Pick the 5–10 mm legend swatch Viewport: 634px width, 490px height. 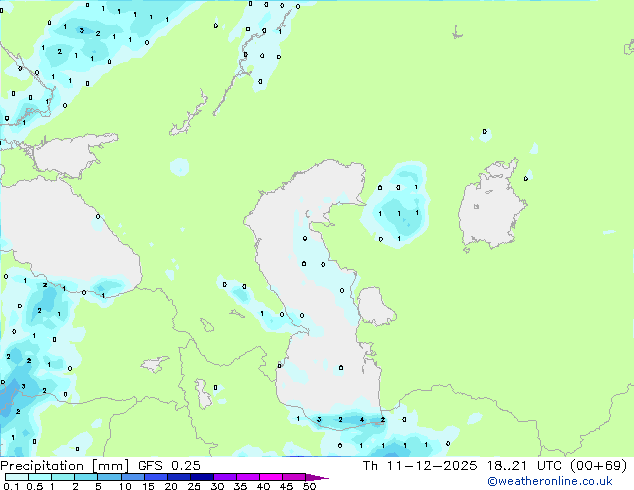coord(109,477)
